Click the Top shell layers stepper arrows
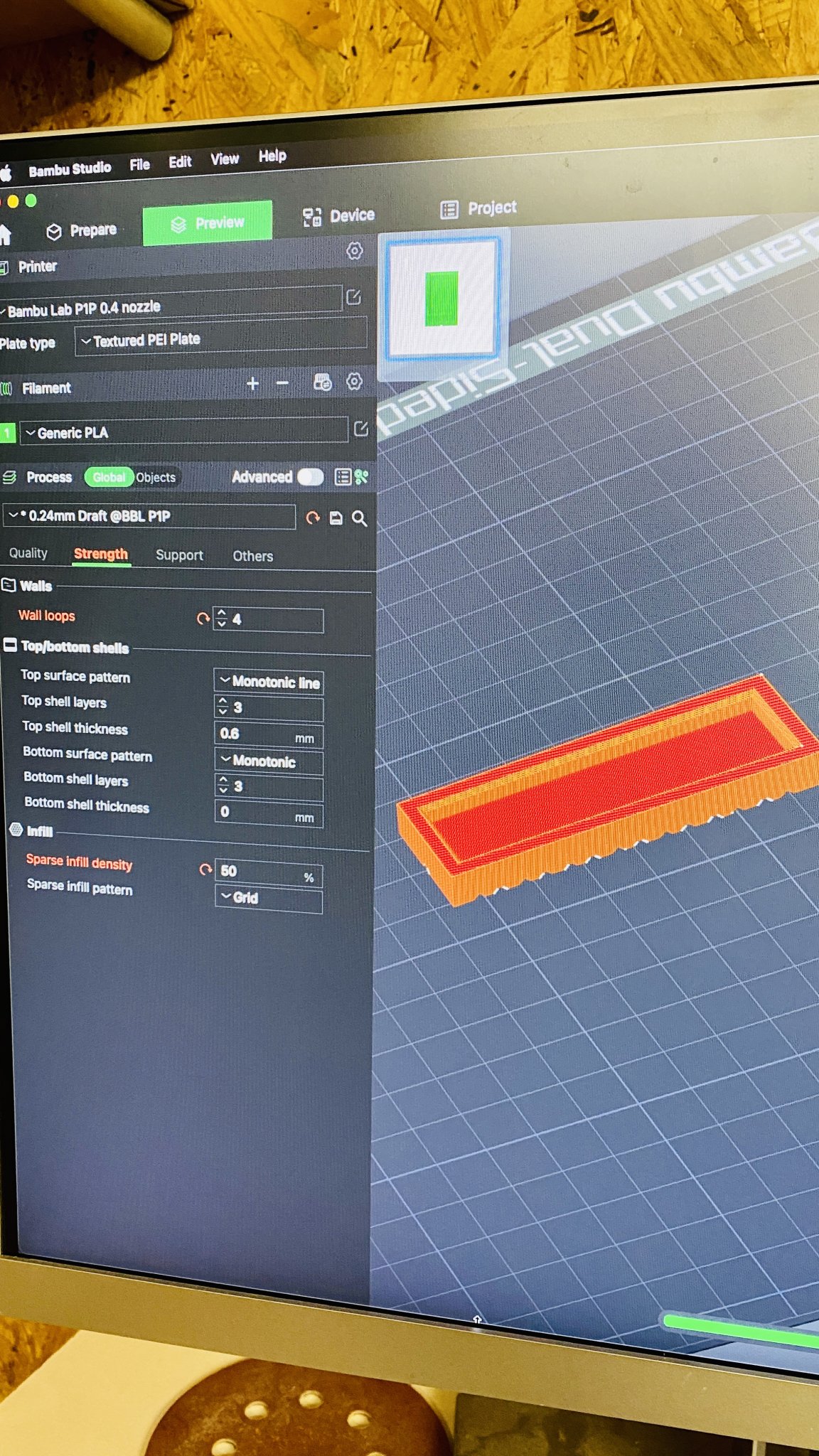 point(223,707)
